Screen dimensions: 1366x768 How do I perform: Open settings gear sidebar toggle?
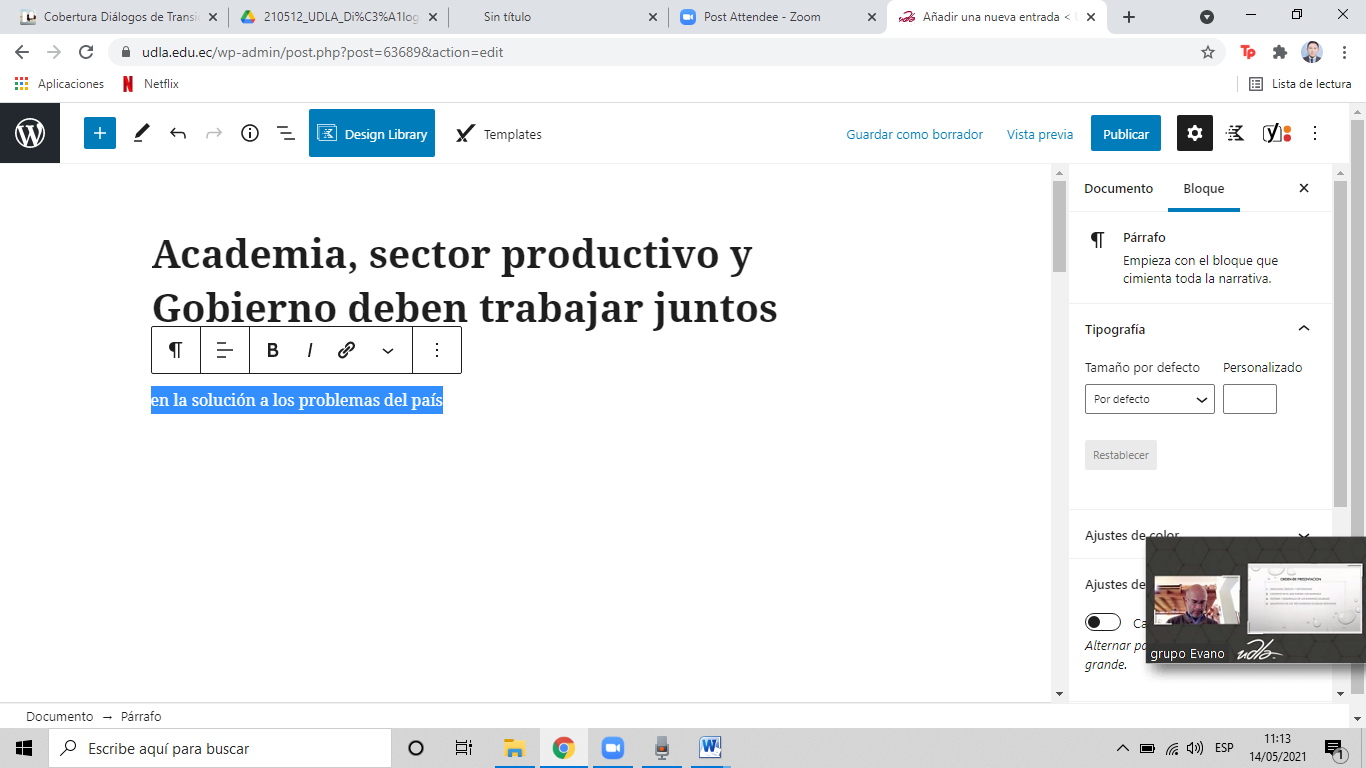[1194, 133]
